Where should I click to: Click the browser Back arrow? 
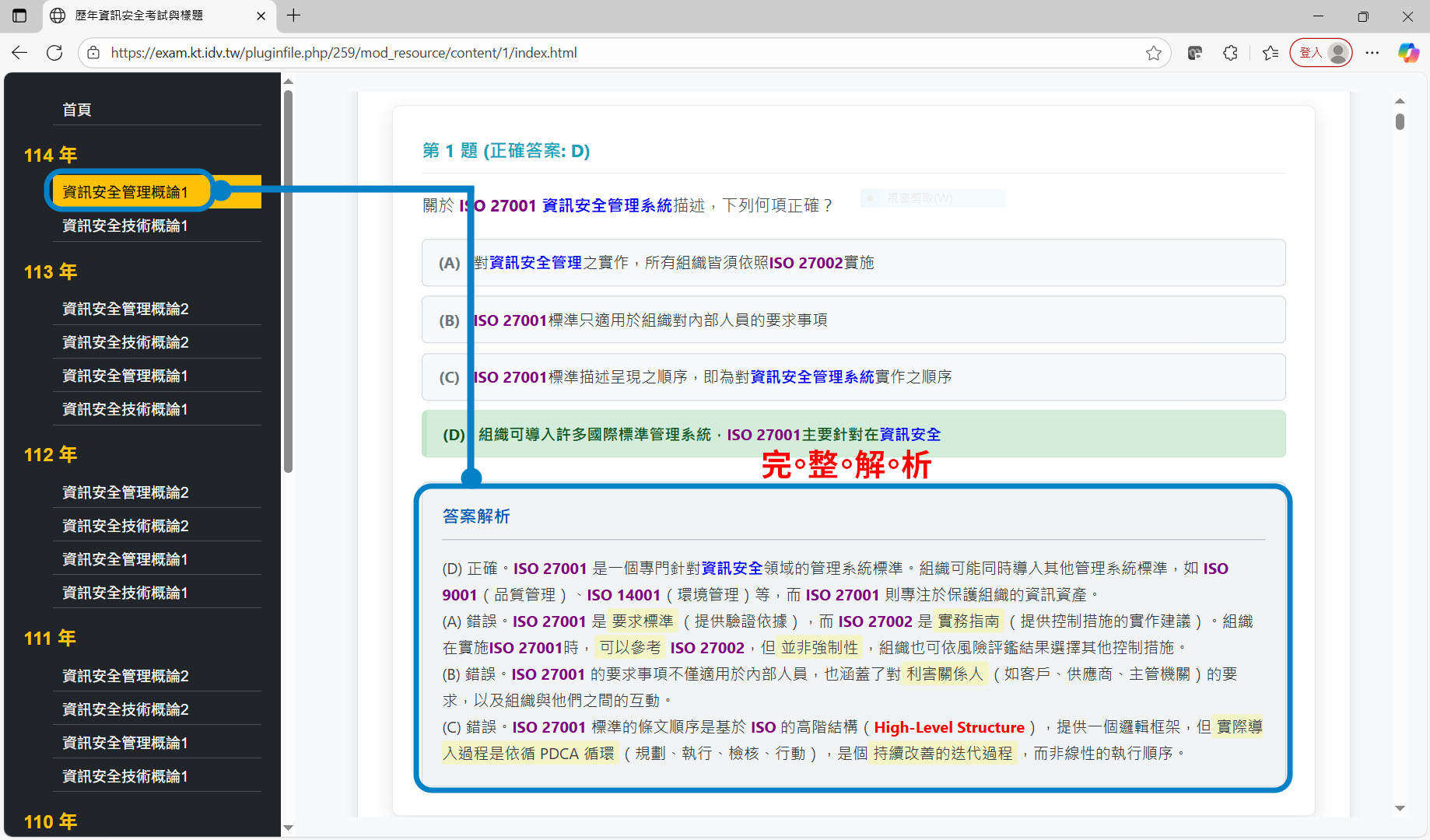(19, 53)
